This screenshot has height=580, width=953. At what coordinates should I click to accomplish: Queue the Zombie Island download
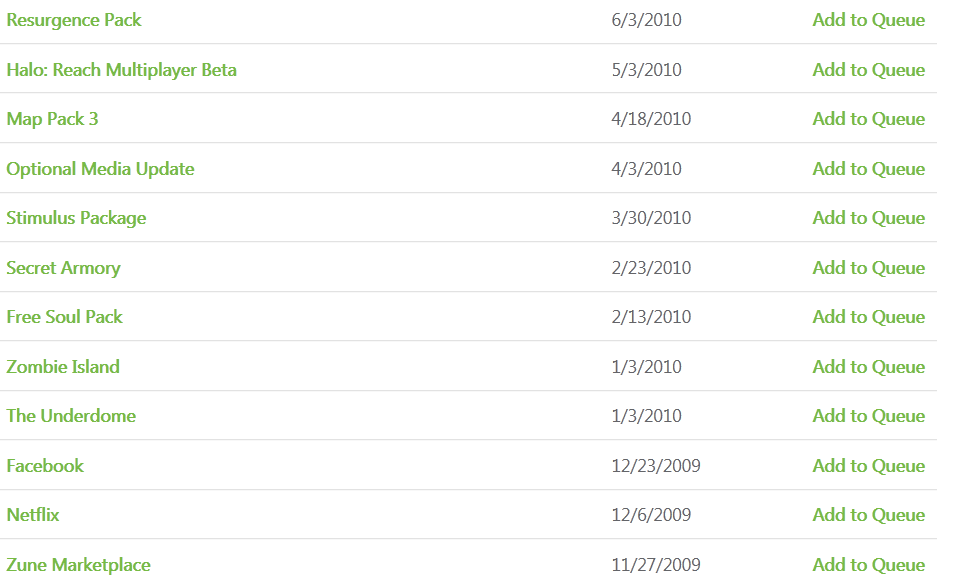coord(868,367)
